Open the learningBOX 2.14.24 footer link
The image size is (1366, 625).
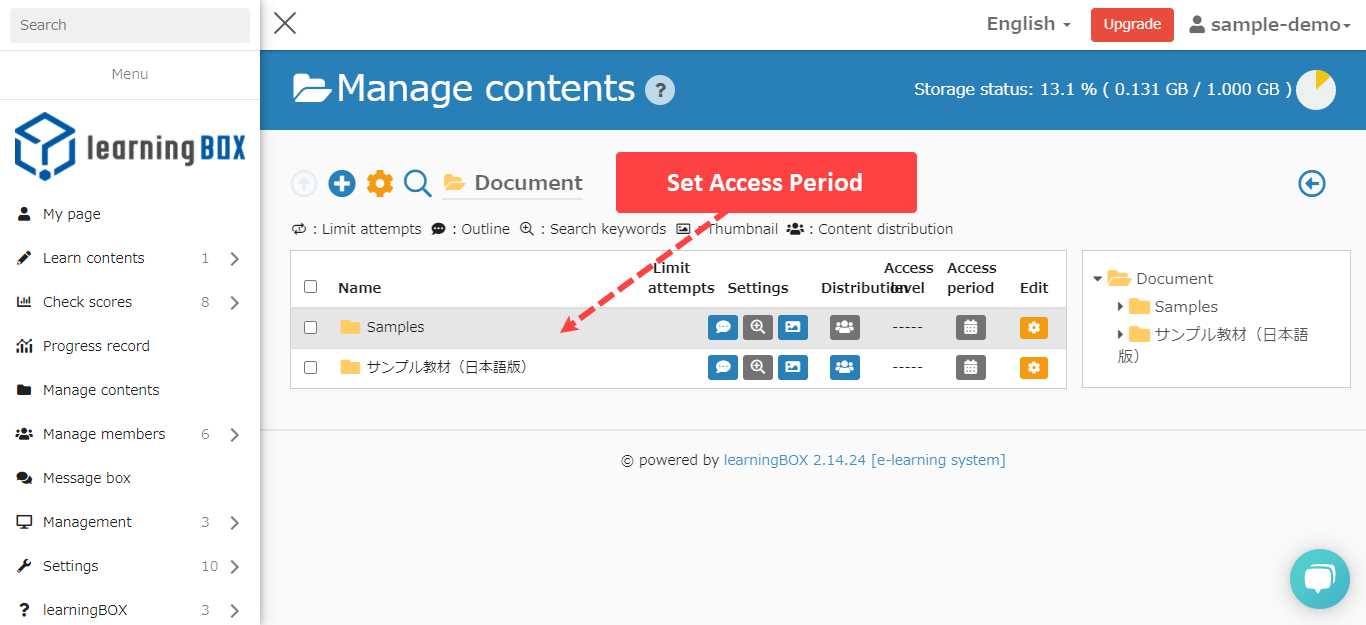(795, 460)
